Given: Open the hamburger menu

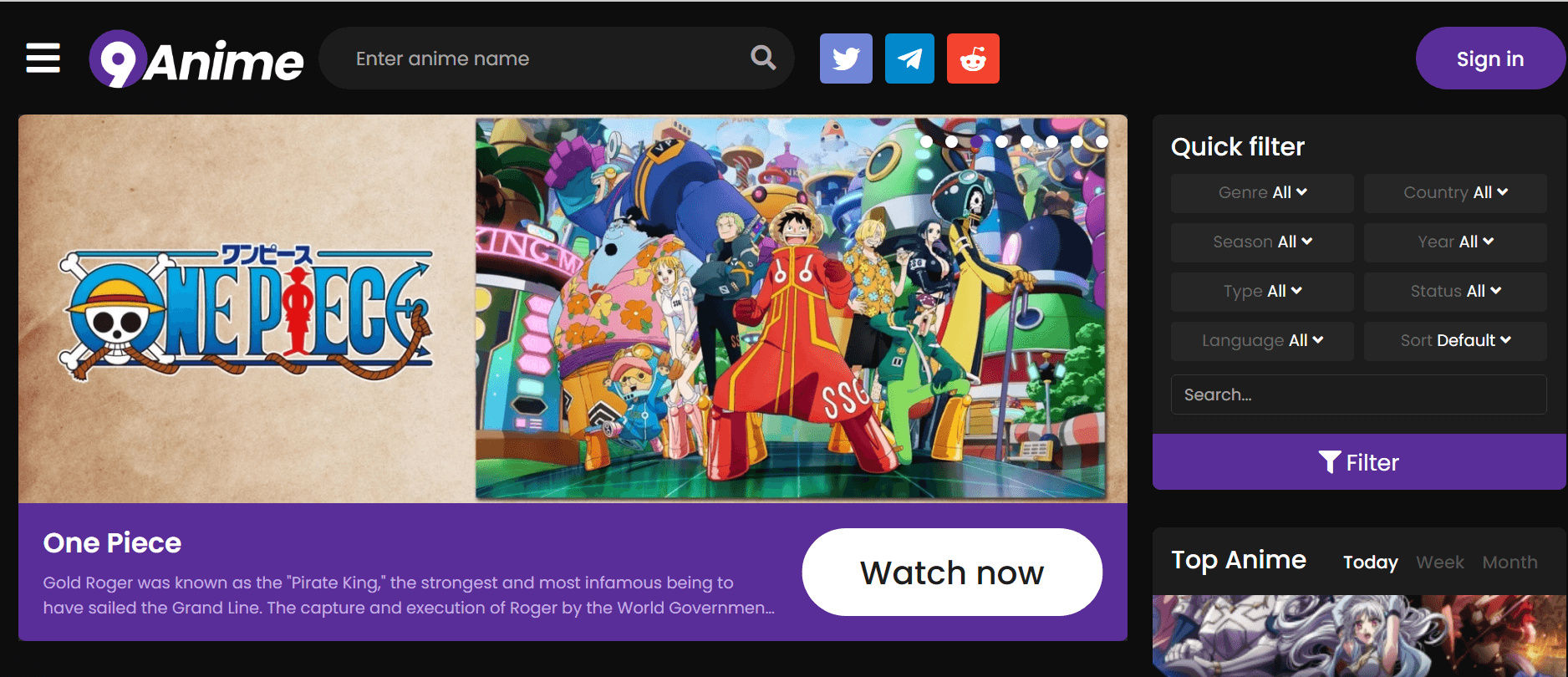Looking at the screenshot, I should point(43,59).
